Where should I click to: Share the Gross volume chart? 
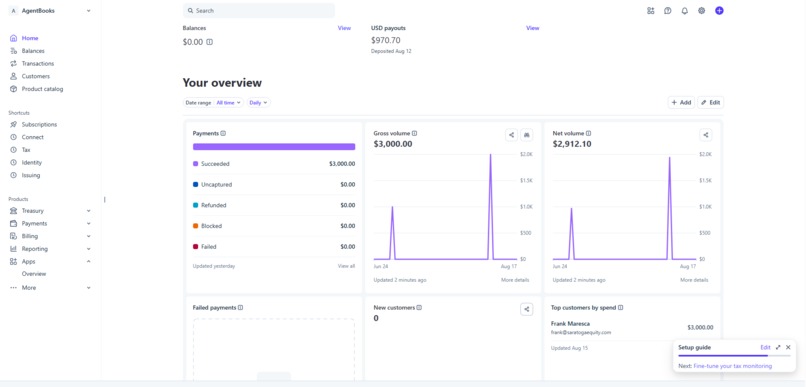point(511,135)
